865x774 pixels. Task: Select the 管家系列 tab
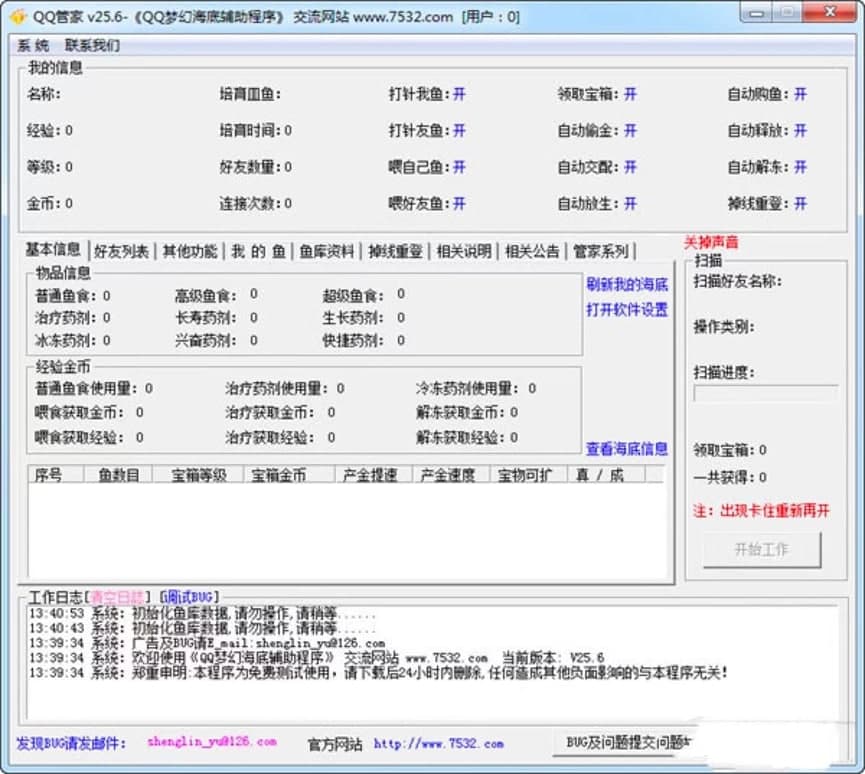[600, 251]
